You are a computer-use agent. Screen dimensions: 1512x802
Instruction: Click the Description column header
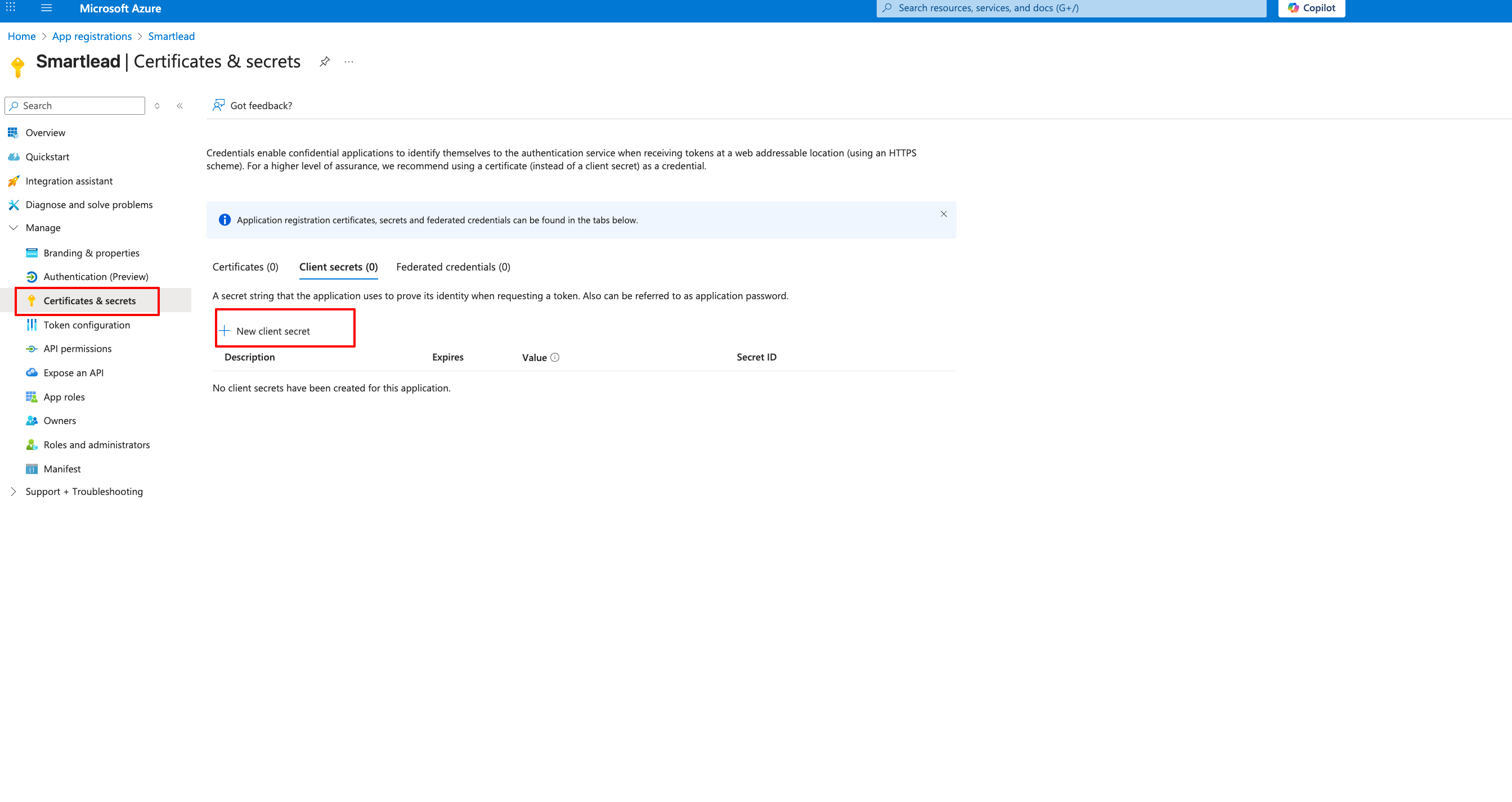point(249,357)
